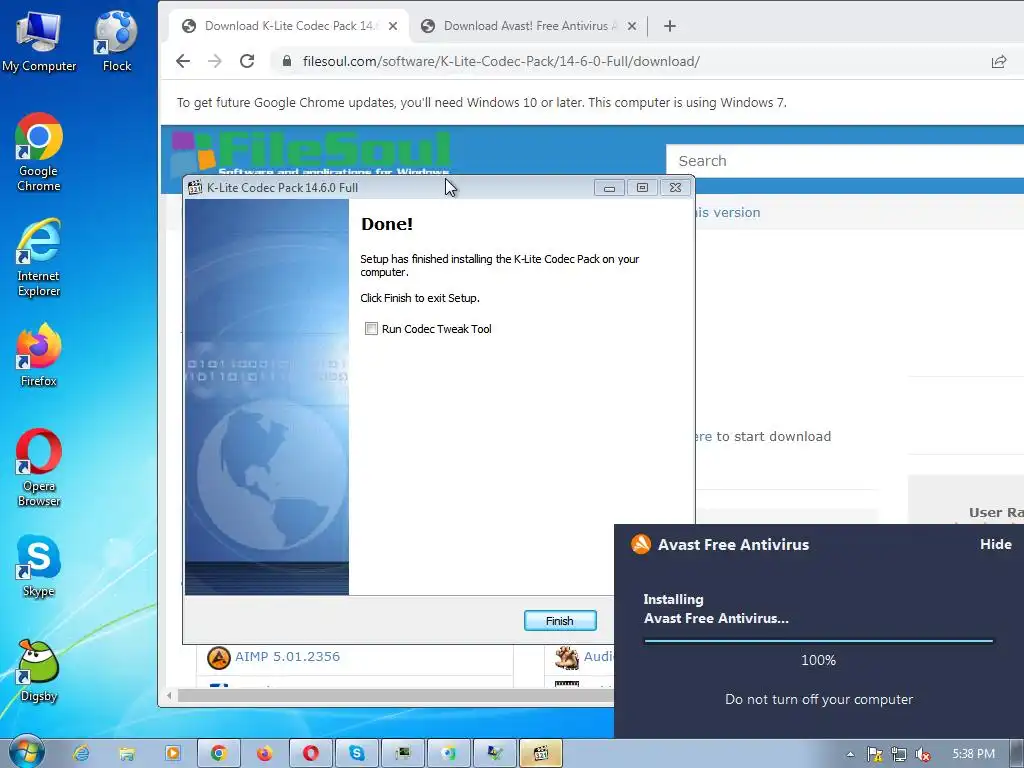Minimize the K-Lite setup window
The image size is (1024, 768).
pyautogui.click(x=609, y=187)
